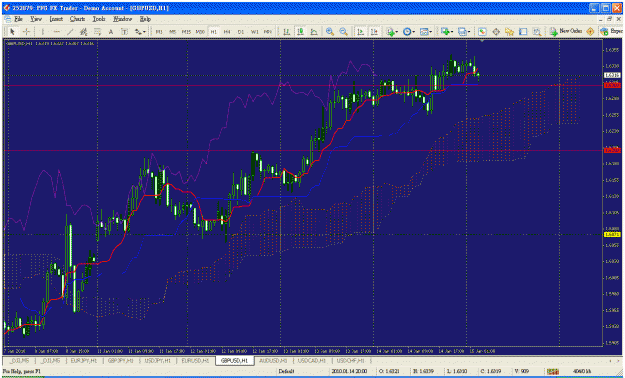Switch timeframe to M15
This screenshot has height=378, width=625.
186,32
